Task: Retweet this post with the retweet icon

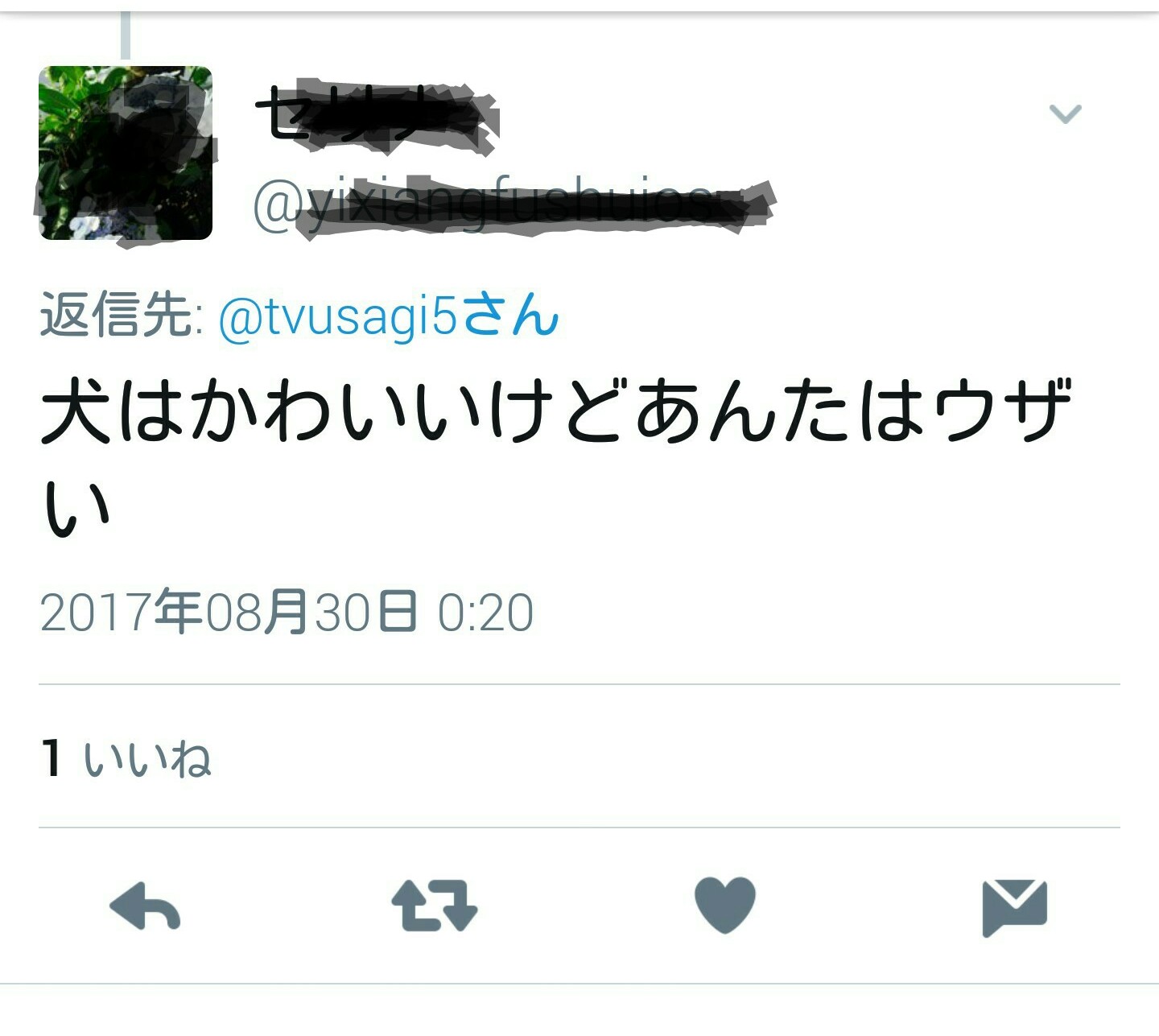Action: (x=435, y=906)
